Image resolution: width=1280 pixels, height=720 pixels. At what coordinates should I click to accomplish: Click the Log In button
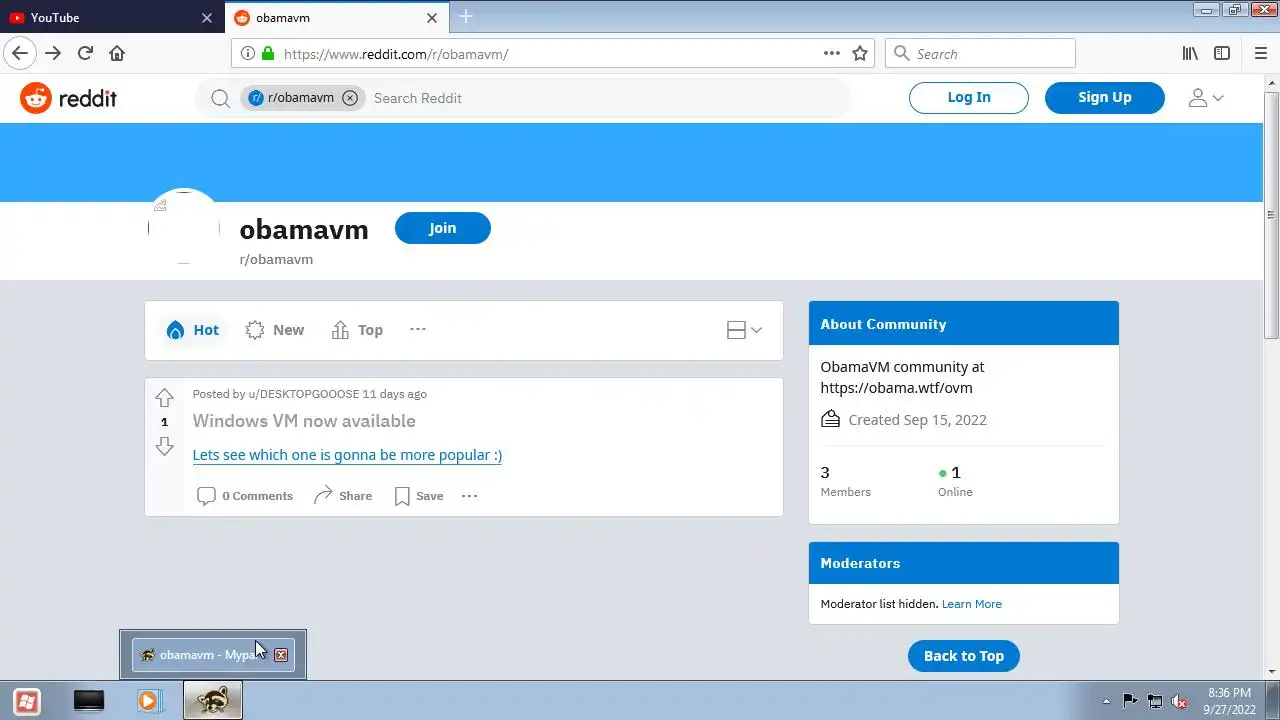point(968,98)
